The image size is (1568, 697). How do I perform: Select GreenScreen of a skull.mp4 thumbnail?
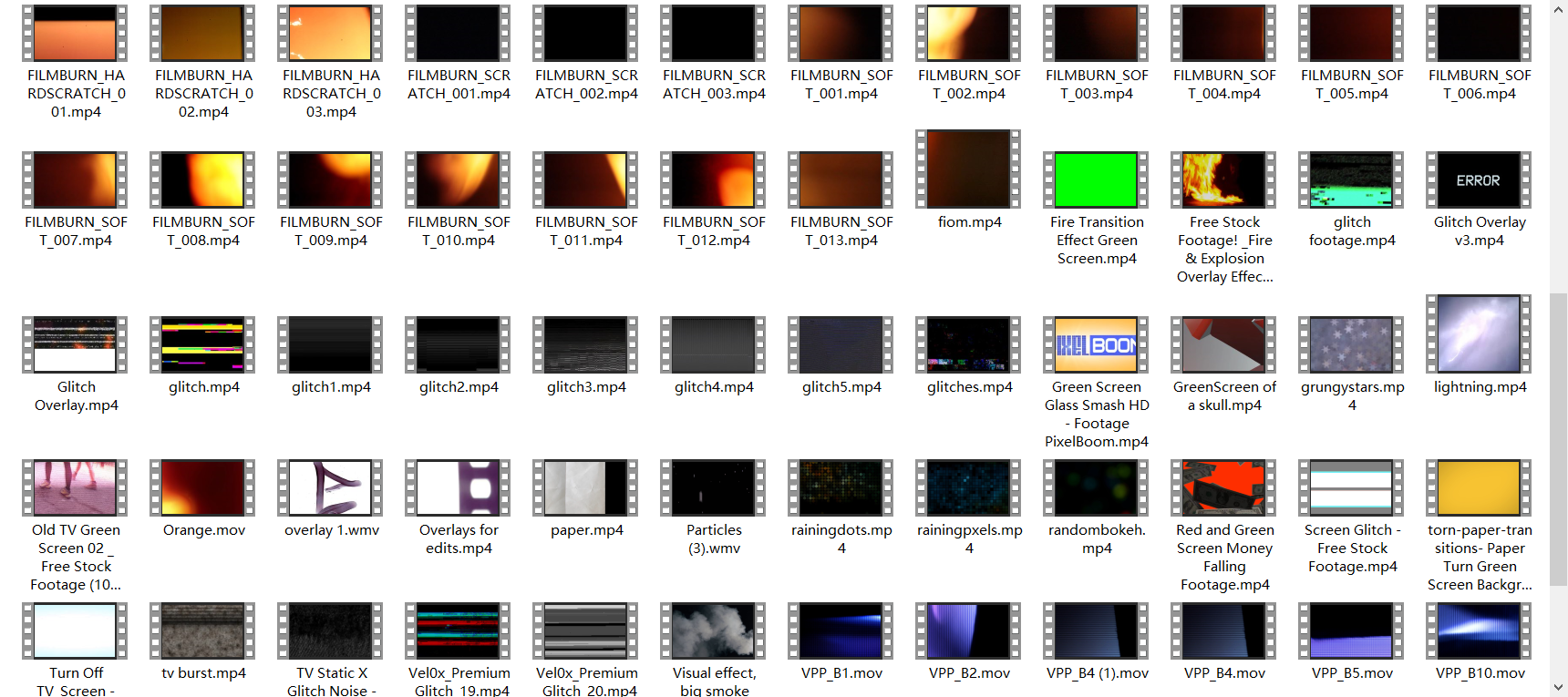tap(1223, 345)
